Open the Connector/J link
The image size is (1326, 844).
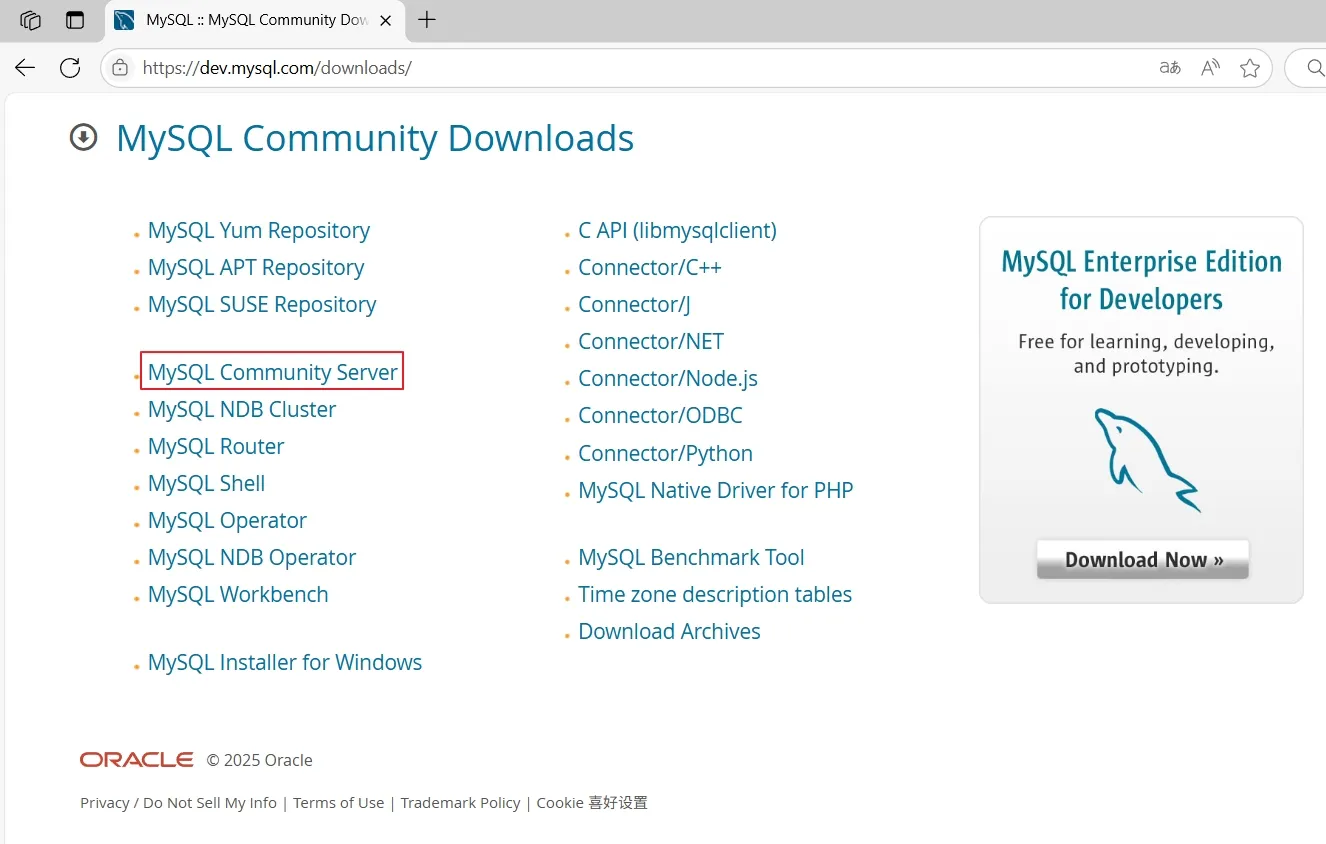[634, 304]
